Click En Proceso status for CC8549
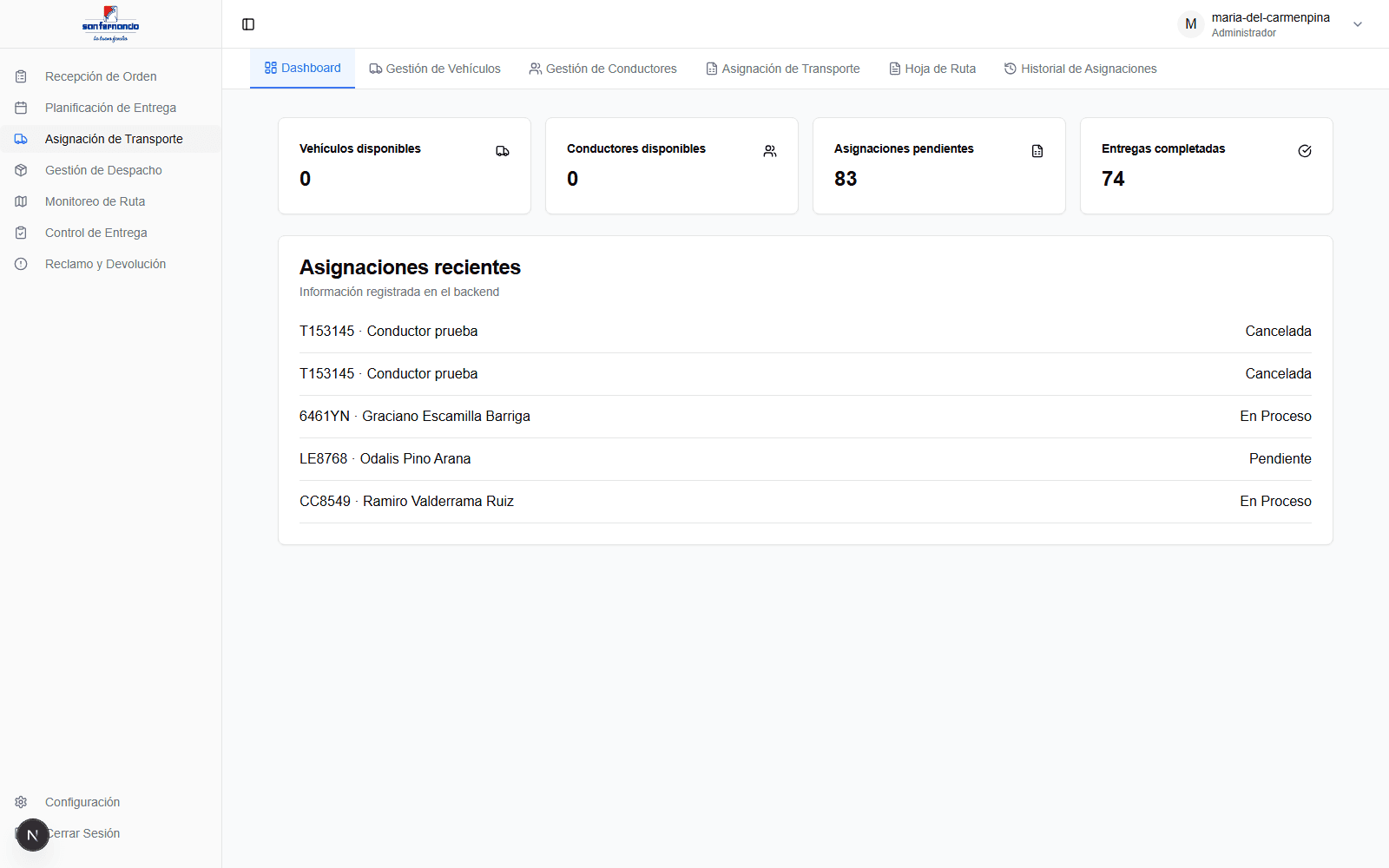 click(1275, 502)
